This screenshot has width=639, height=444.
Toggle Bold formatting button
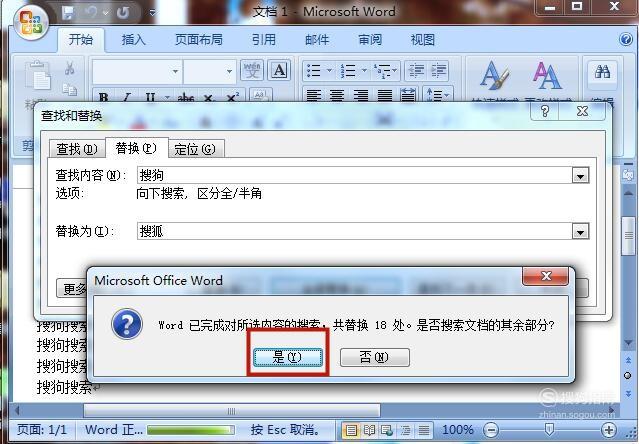click(x=104, y=97)
